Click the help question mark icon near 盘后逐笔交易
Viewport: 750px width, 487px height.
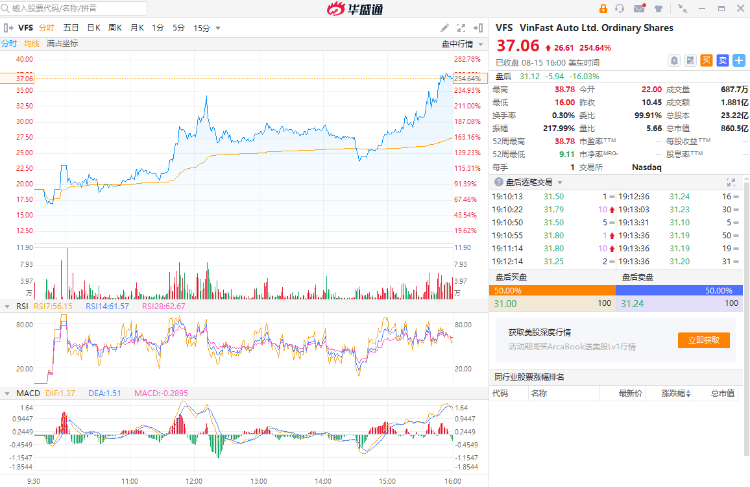click(499, 182)
